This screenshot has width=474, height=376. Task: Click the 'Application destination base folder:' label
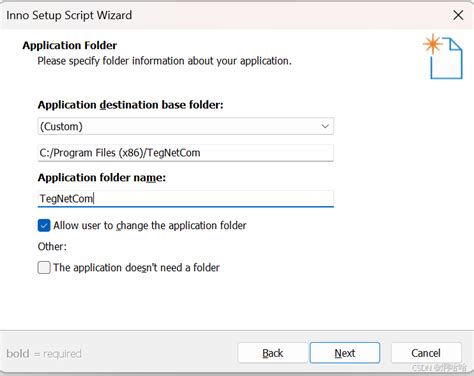click(x=130, y=105)
